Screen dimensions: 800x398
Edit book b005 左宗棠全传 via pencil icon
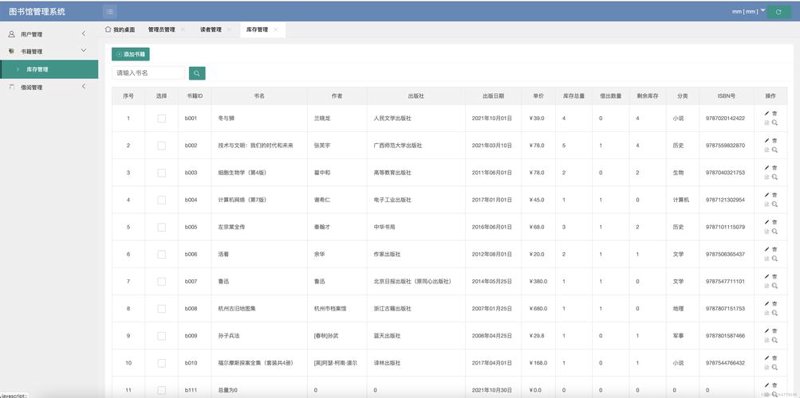click(767, 222)
